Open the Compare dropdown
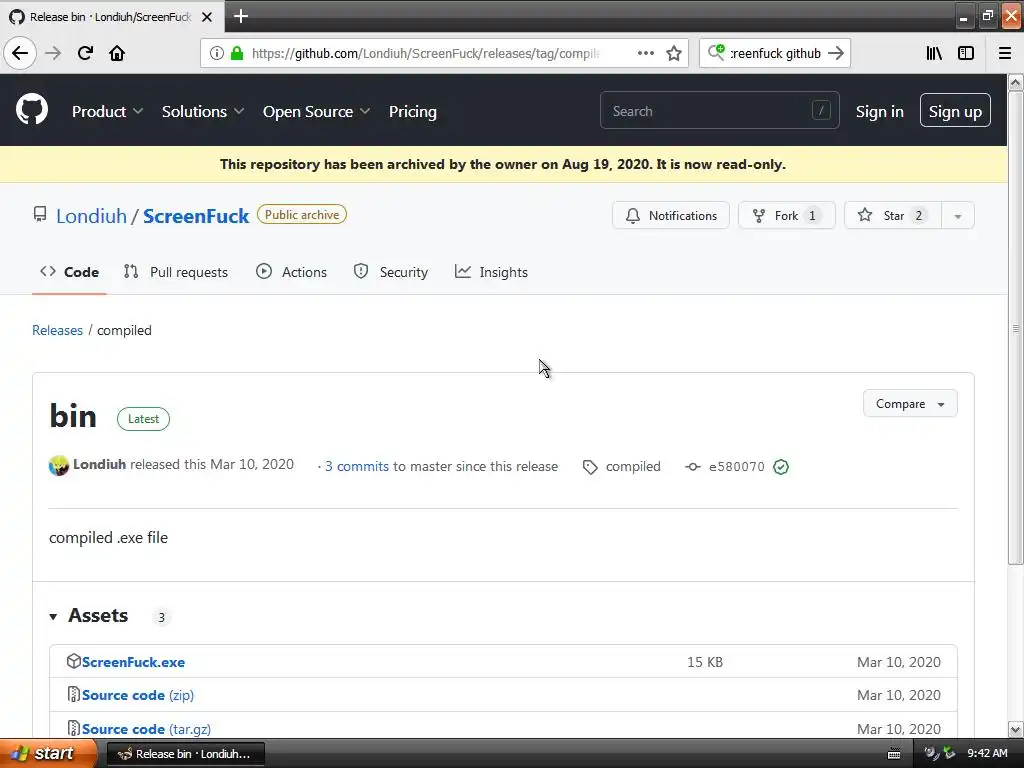 910,404
